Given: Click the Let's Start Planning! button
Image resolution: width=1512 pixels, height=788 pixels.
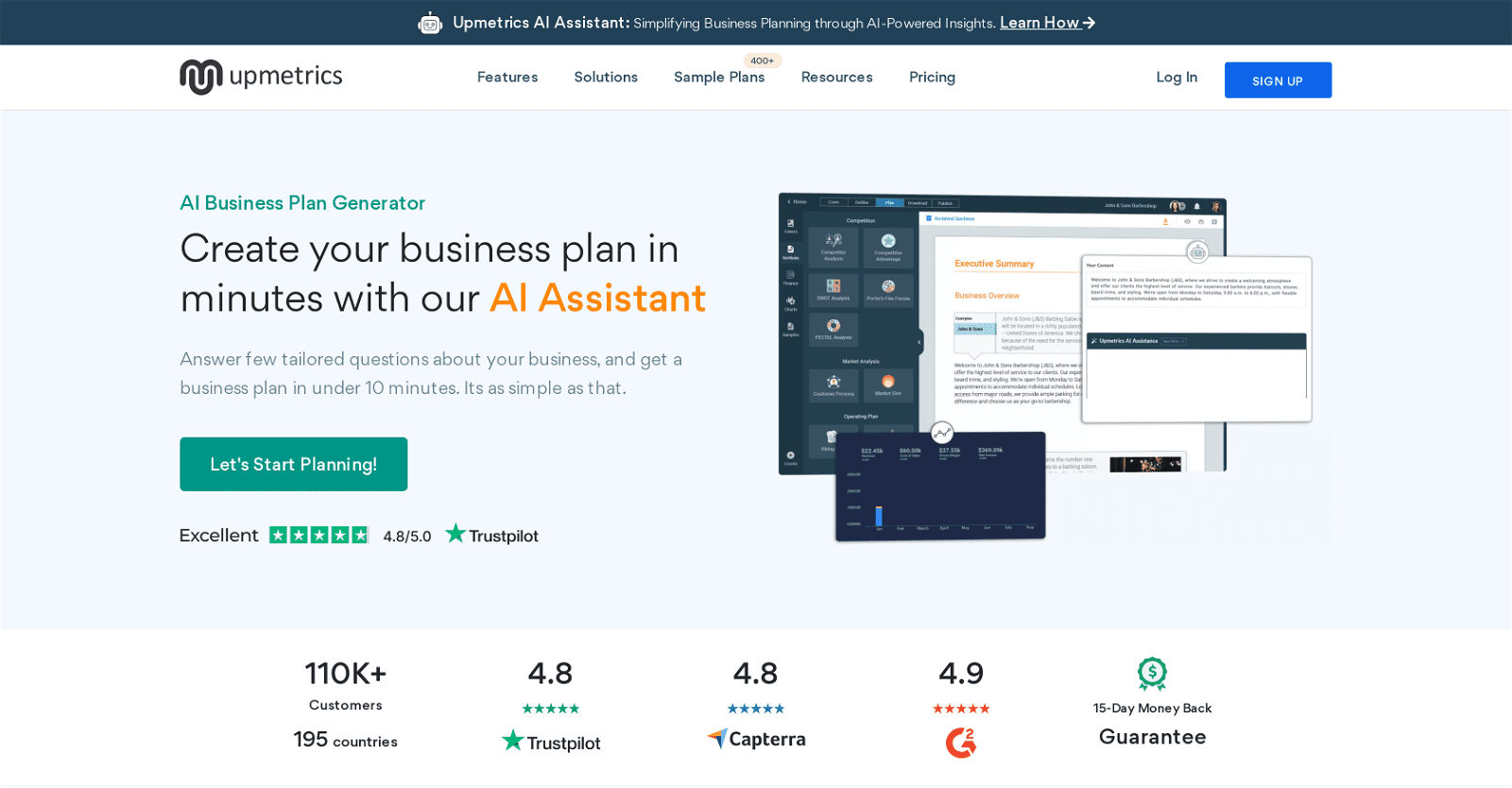Looking at the screenshot, I should [294, 464].
